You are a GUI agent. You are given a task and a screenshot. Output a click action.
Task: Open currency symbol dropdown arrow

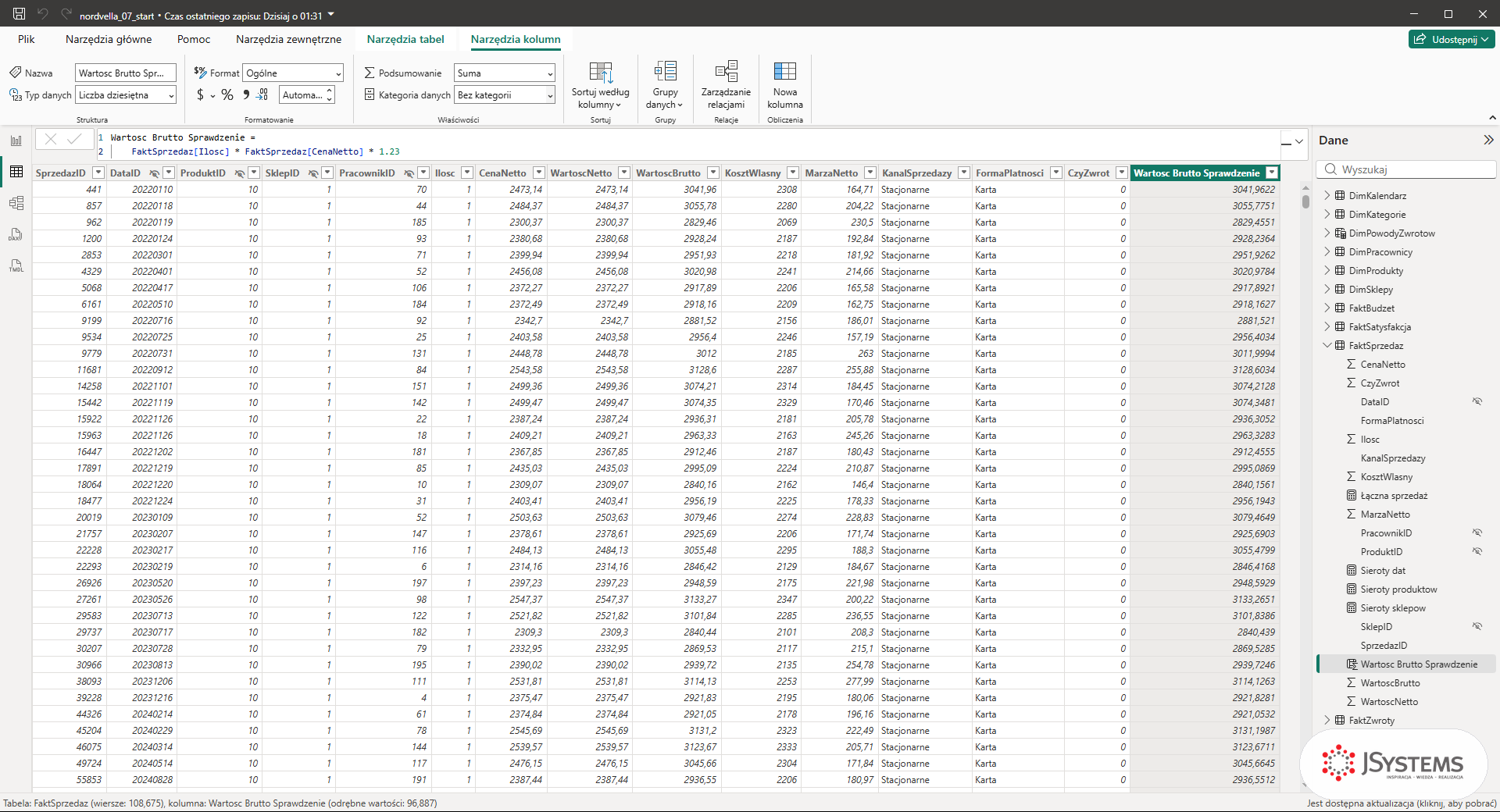pyautogui.click(x=212, y=96)
